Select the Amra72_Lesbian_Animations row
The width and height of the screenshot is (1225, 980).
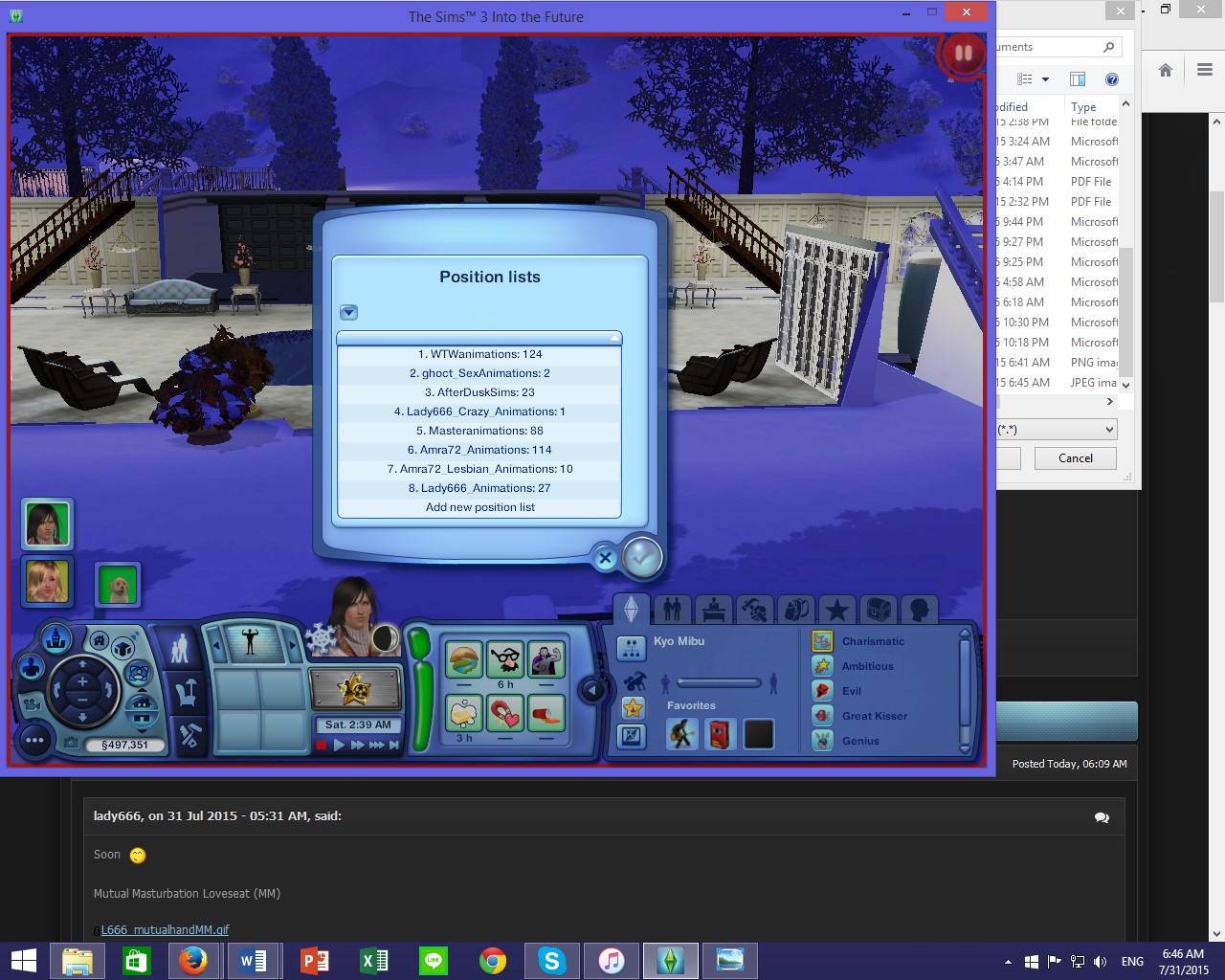(479, 469)
